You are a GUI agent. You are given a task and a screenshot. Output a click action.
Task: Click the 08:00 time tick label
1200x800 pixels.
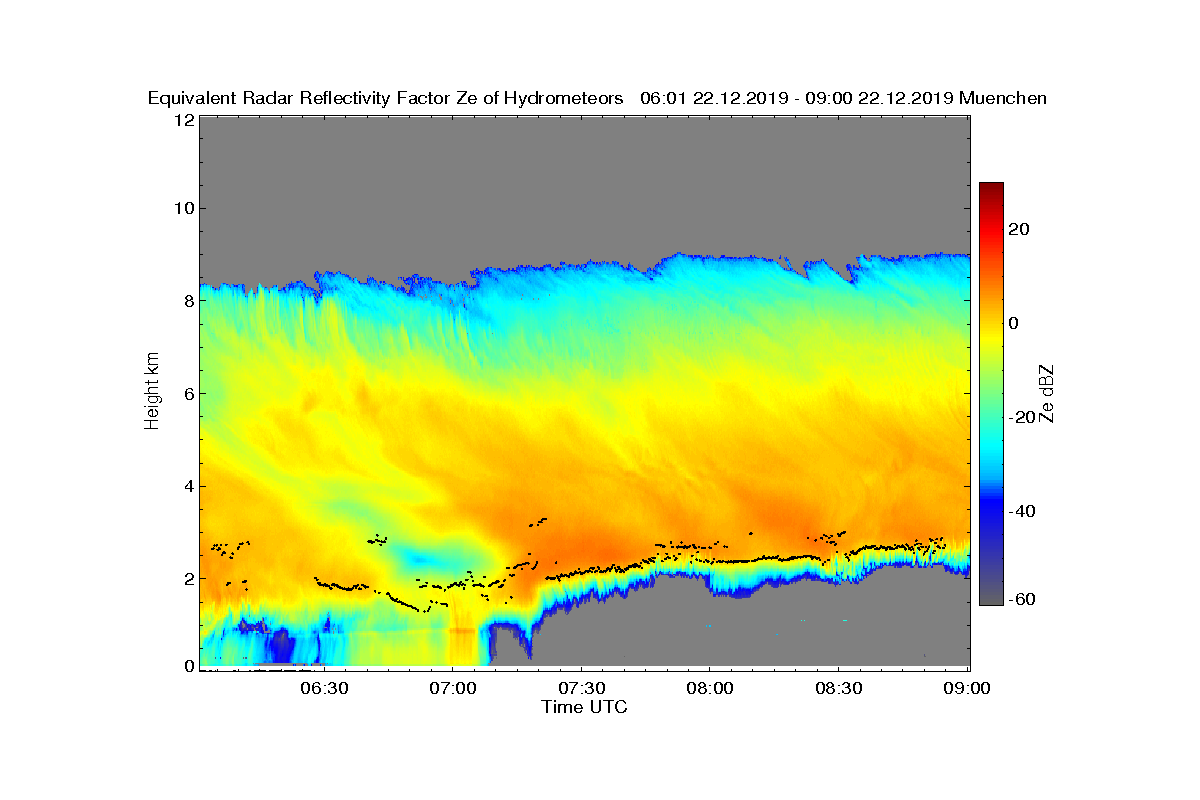click(709, 689)
